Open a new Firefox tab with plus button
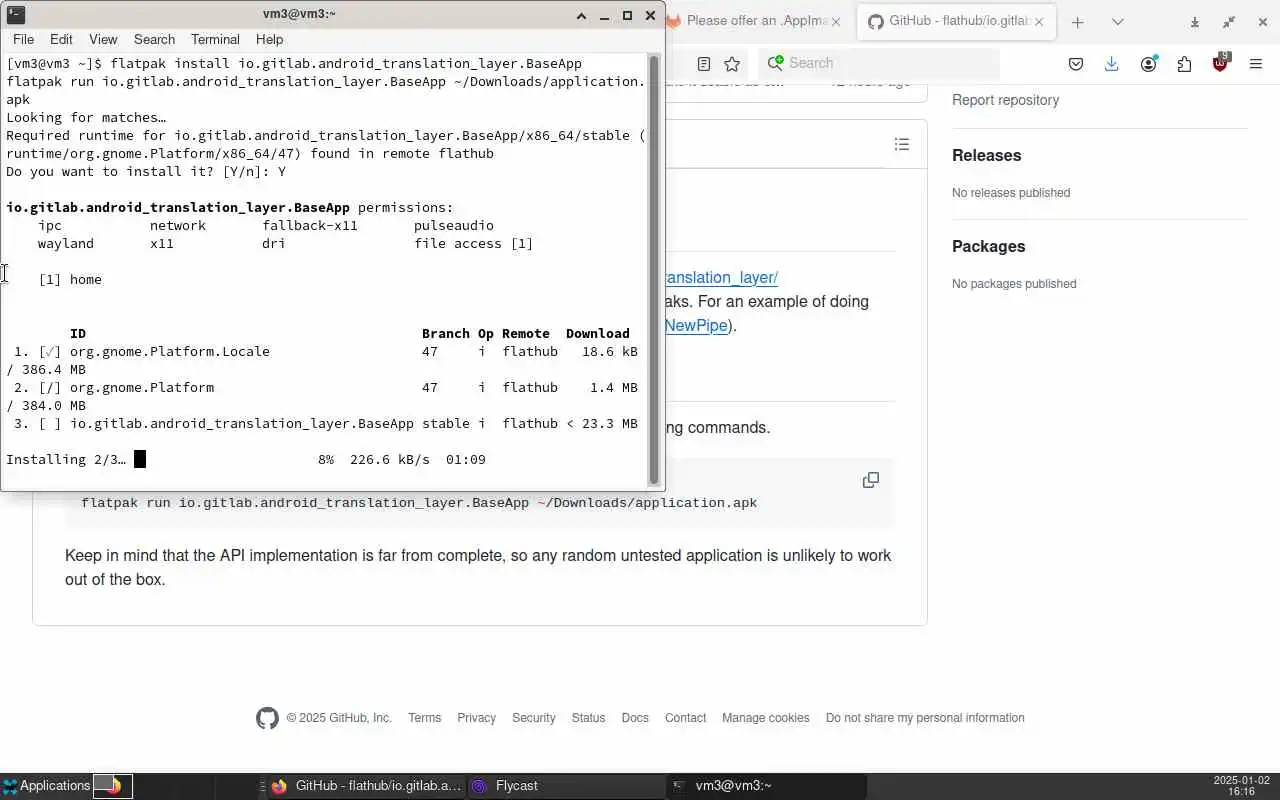 coord(1077,22)
